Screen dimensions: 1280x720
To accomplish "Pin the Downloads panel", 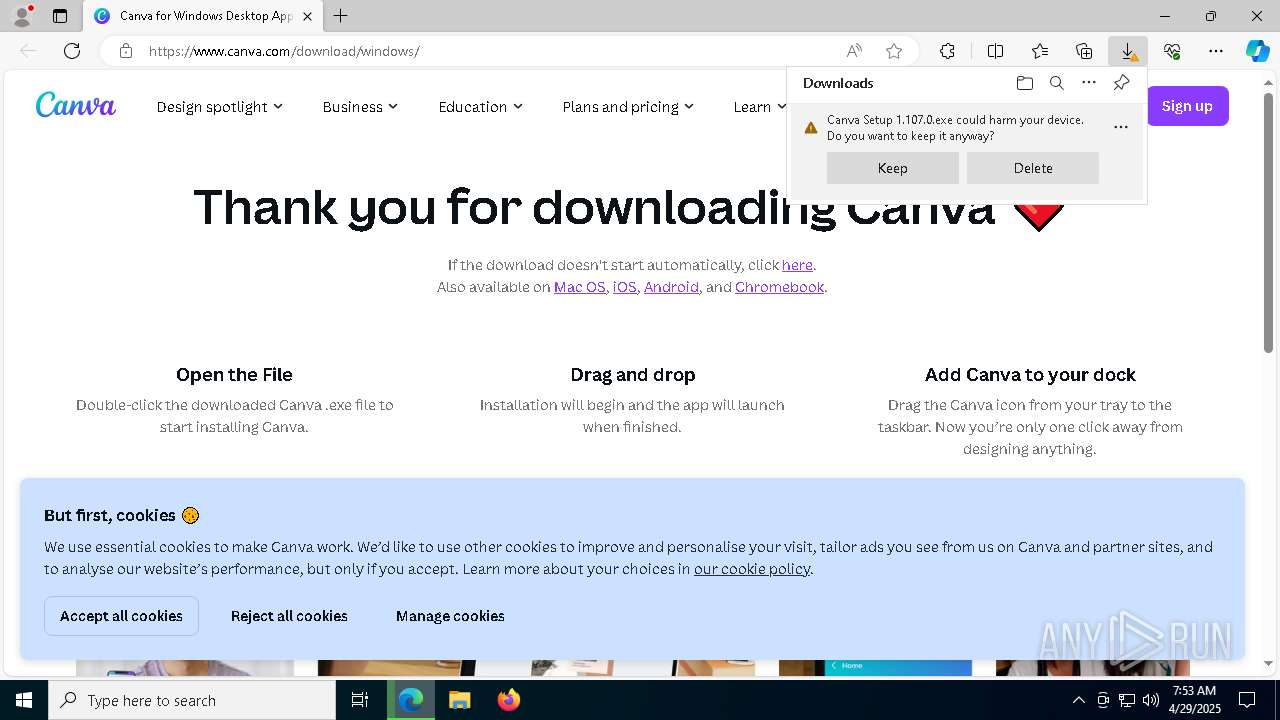I will click(x=1121, y=83).
